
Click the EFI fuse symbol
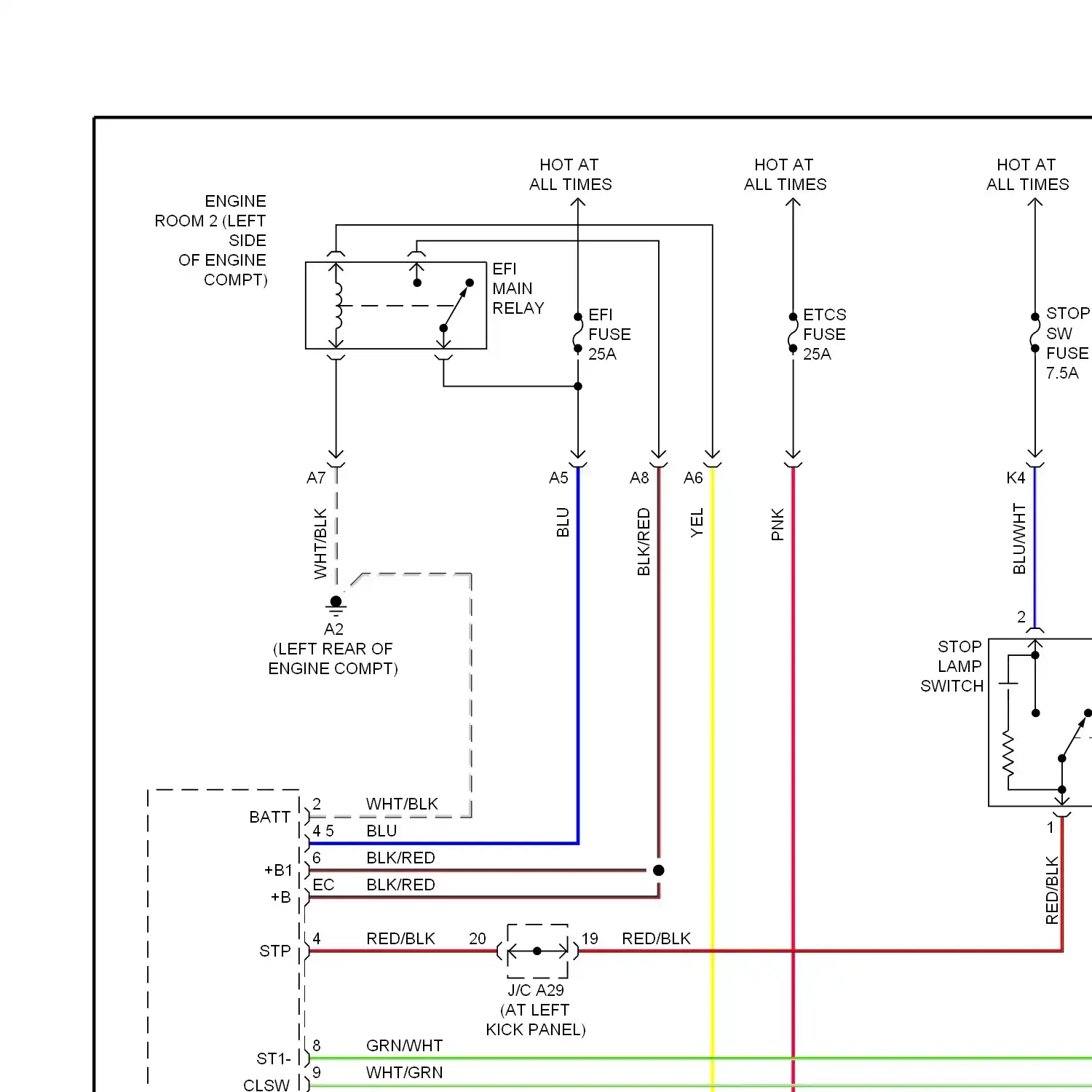coord(578,333)
